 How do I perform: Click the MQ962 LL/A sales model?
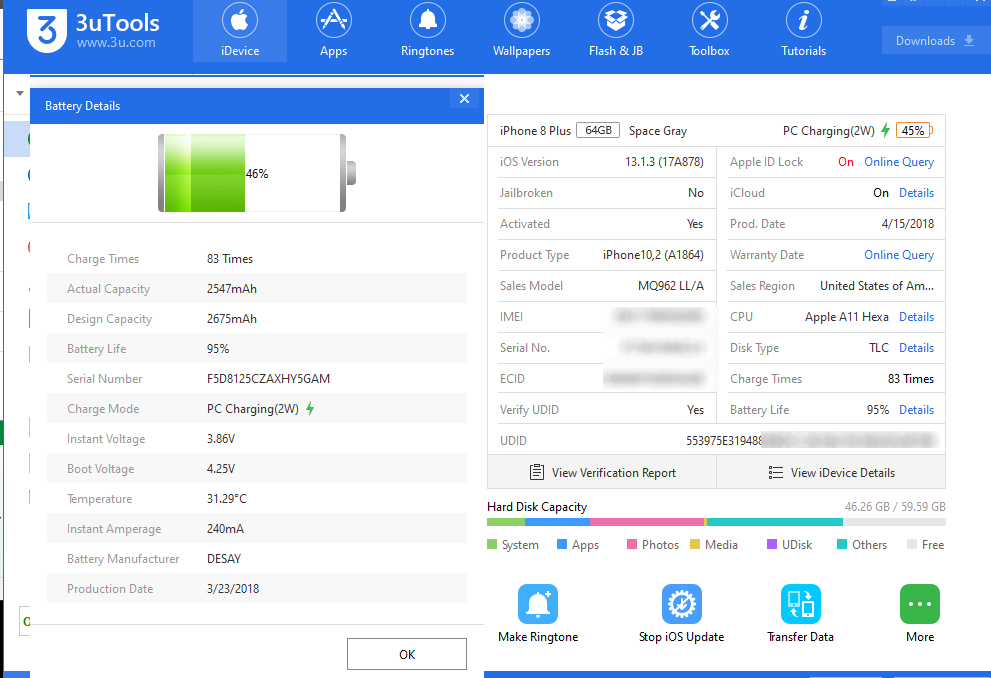point(671,286)
